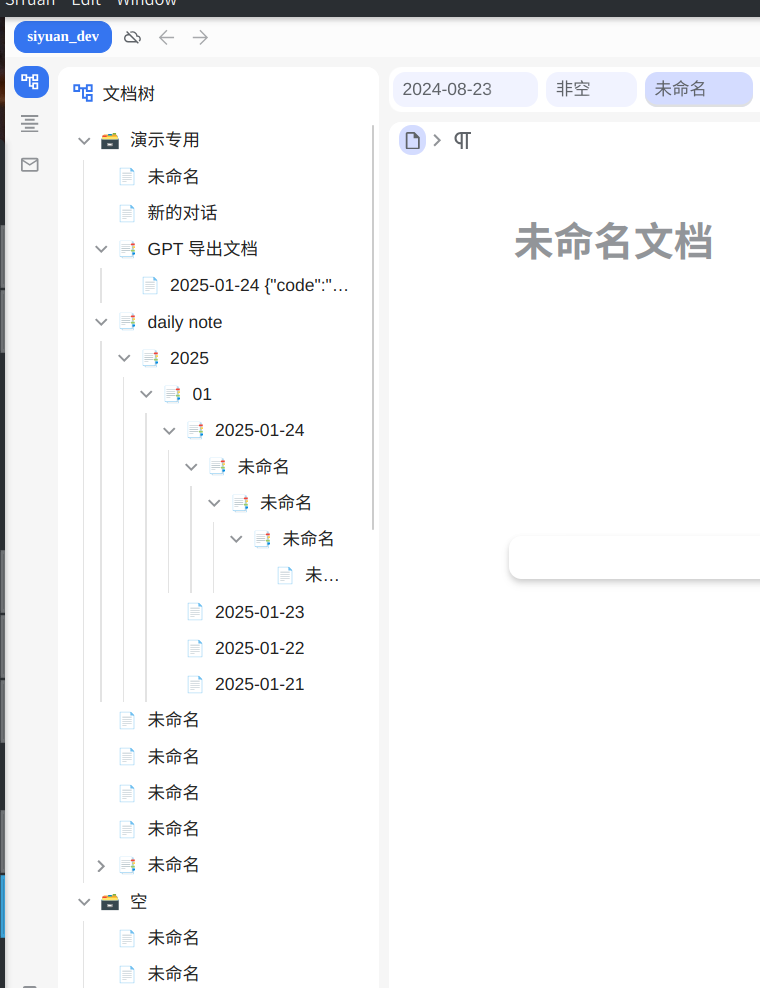This screenshot has height=988, width=760.
Task: Select the daily note label
Action: coord(185,322)
